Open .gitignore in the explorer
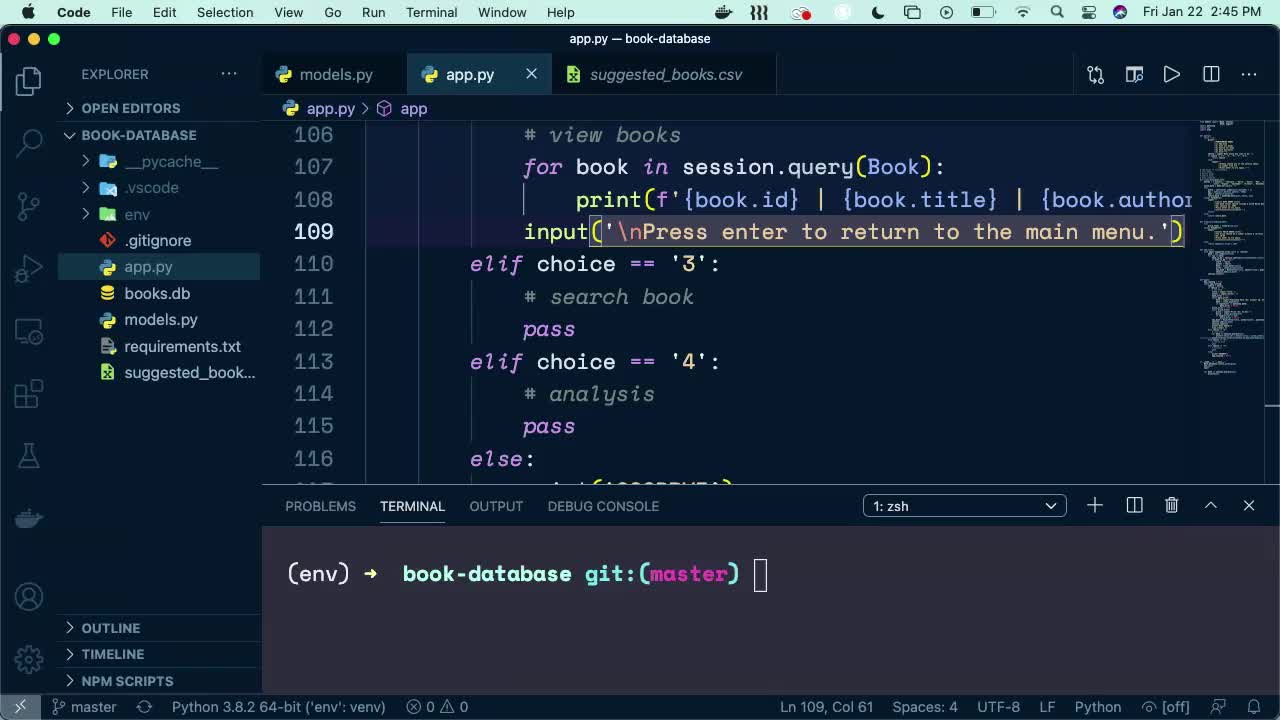 [x=157, y=240]
